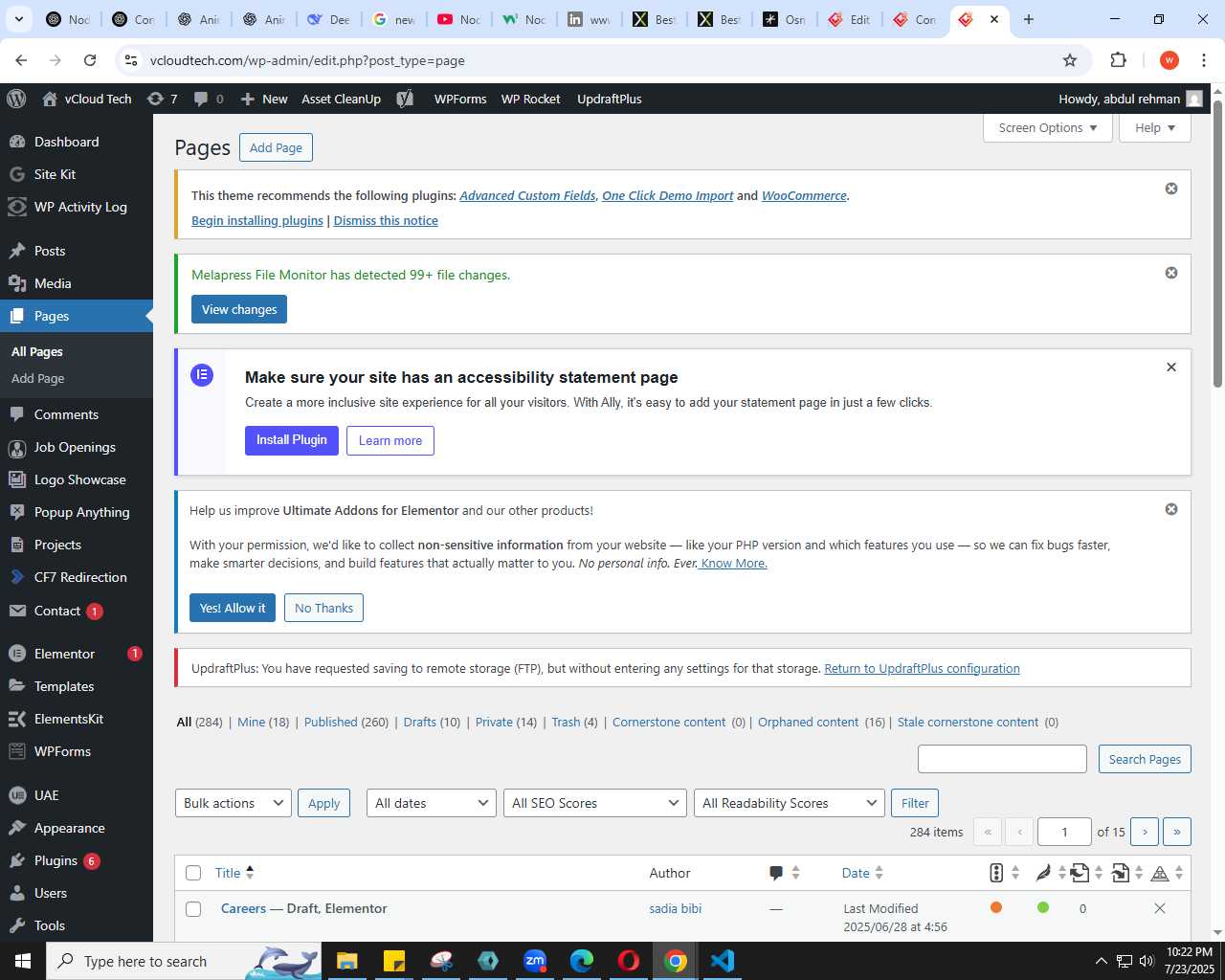Check the Careers page row checkbox
Image resolution: width=1225 pixels, height=980 pixels.
193,909
